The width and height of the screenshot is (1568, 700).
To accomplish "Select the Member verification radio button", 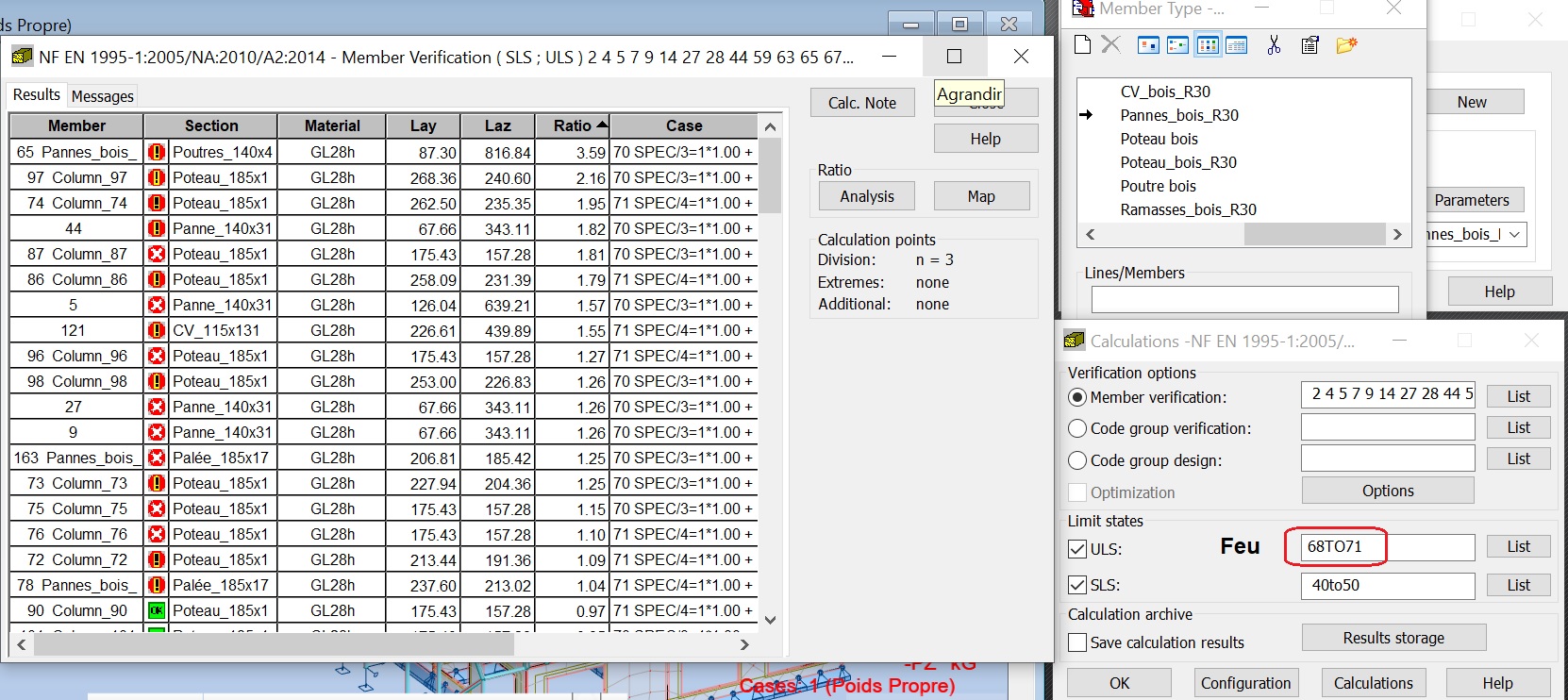I will click(1077, 397).
